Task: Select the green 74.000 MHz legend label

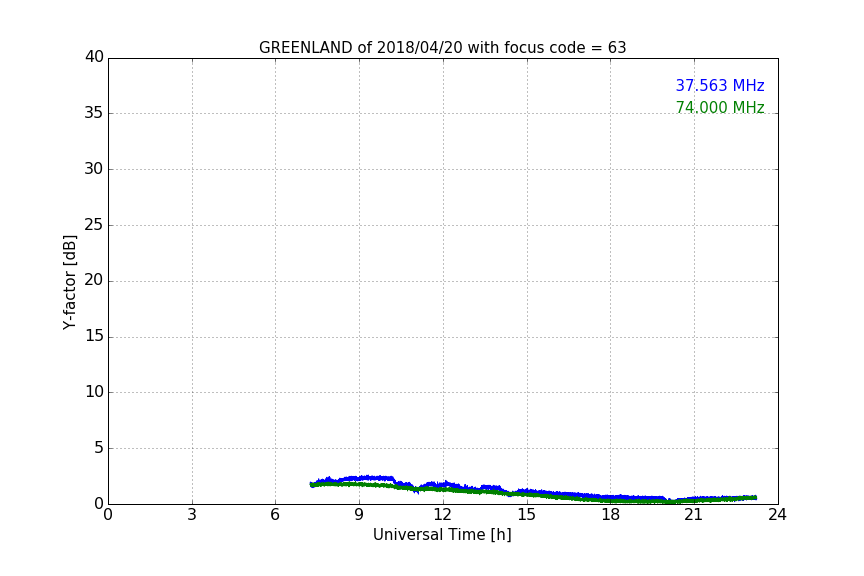Action: tap(720, 107)
